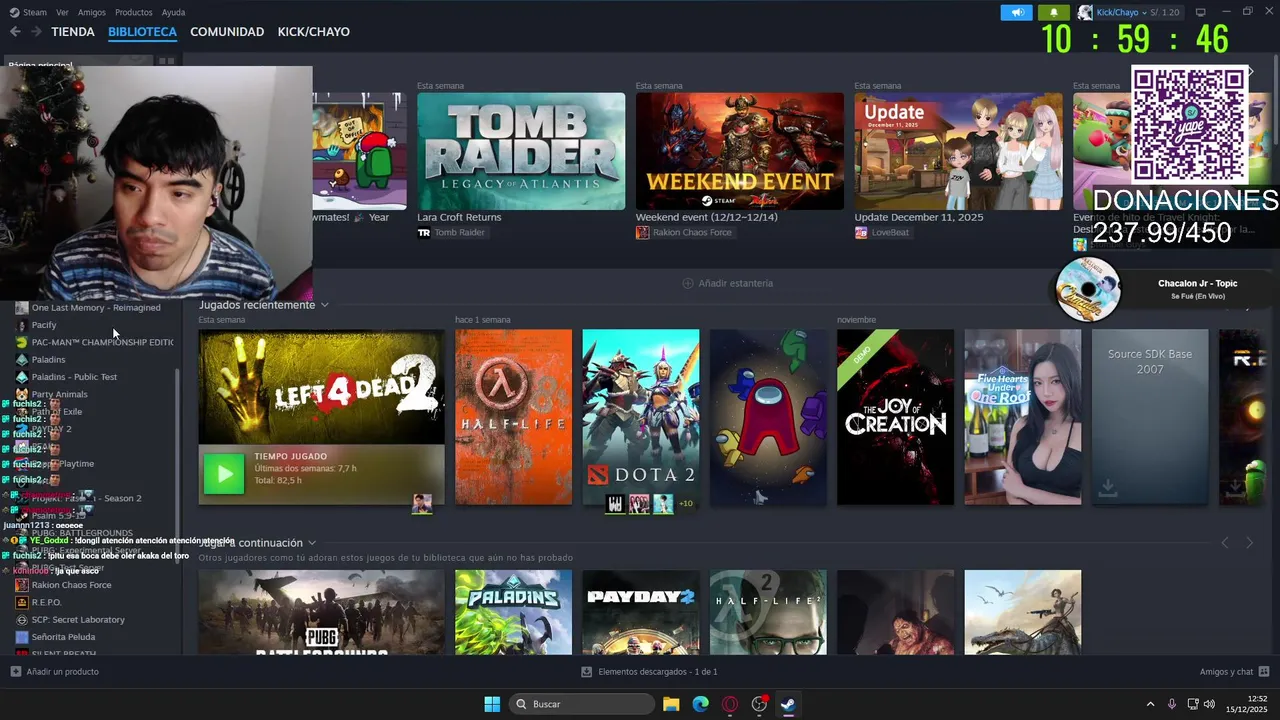Screen dimensions: 1280x720
Task: Open the Paladins cover in Jugar a continuación
Action: click(513, 612)
